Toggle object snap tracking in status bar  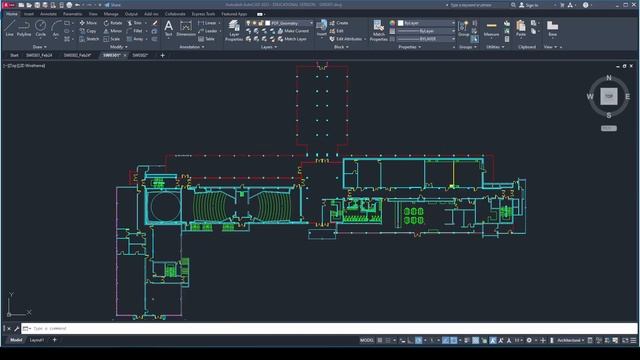pyautogui.click(x=445, y=340)
